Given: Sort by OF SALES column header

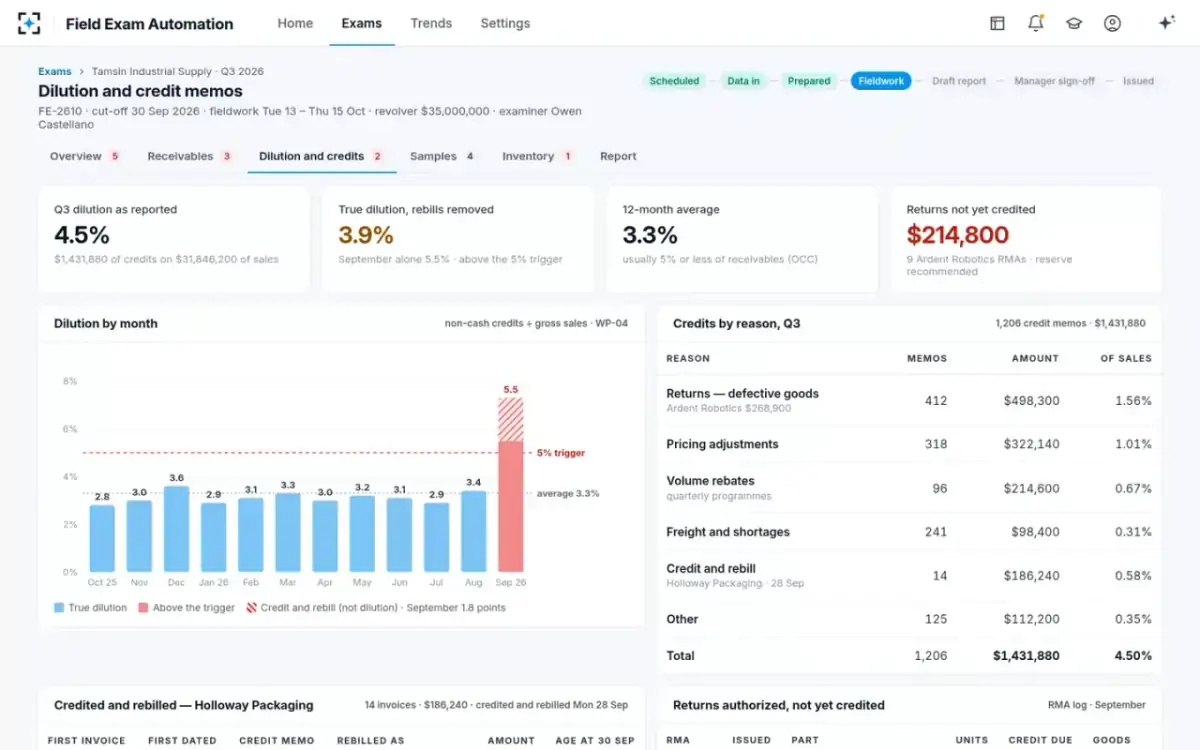Looking at the screenshot, I should click(x=1126, y=358).
